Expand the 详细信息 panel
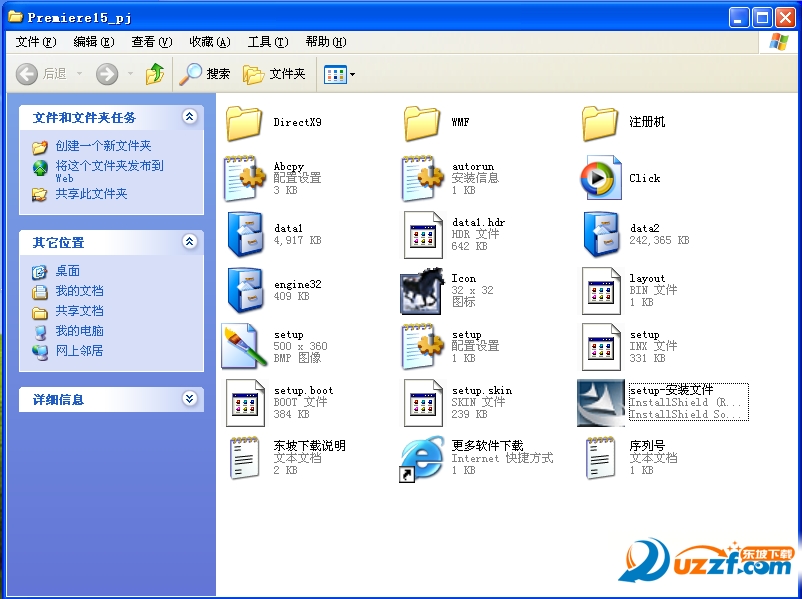Image resolution: width=802 pixels, height=599 pixels. (x=189, y=398)
